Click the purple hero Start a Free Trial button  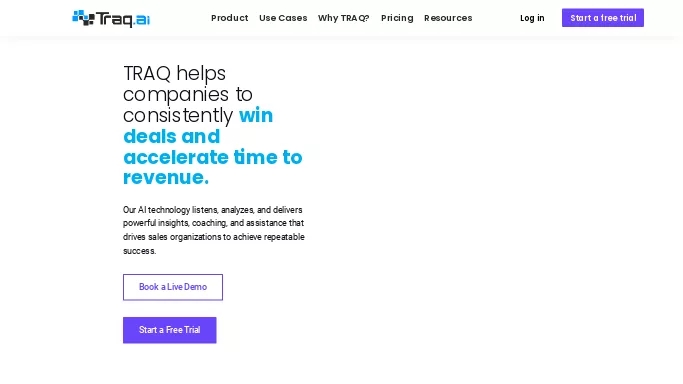pyautogui.click(x=169, y=330)
